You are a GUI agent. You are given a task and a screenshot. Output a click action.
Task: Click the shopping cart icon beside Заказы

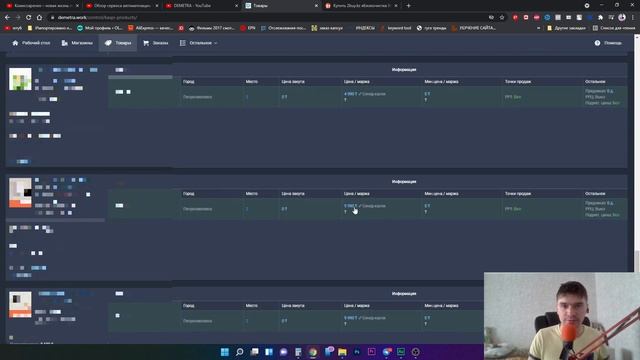coord(146,43)
